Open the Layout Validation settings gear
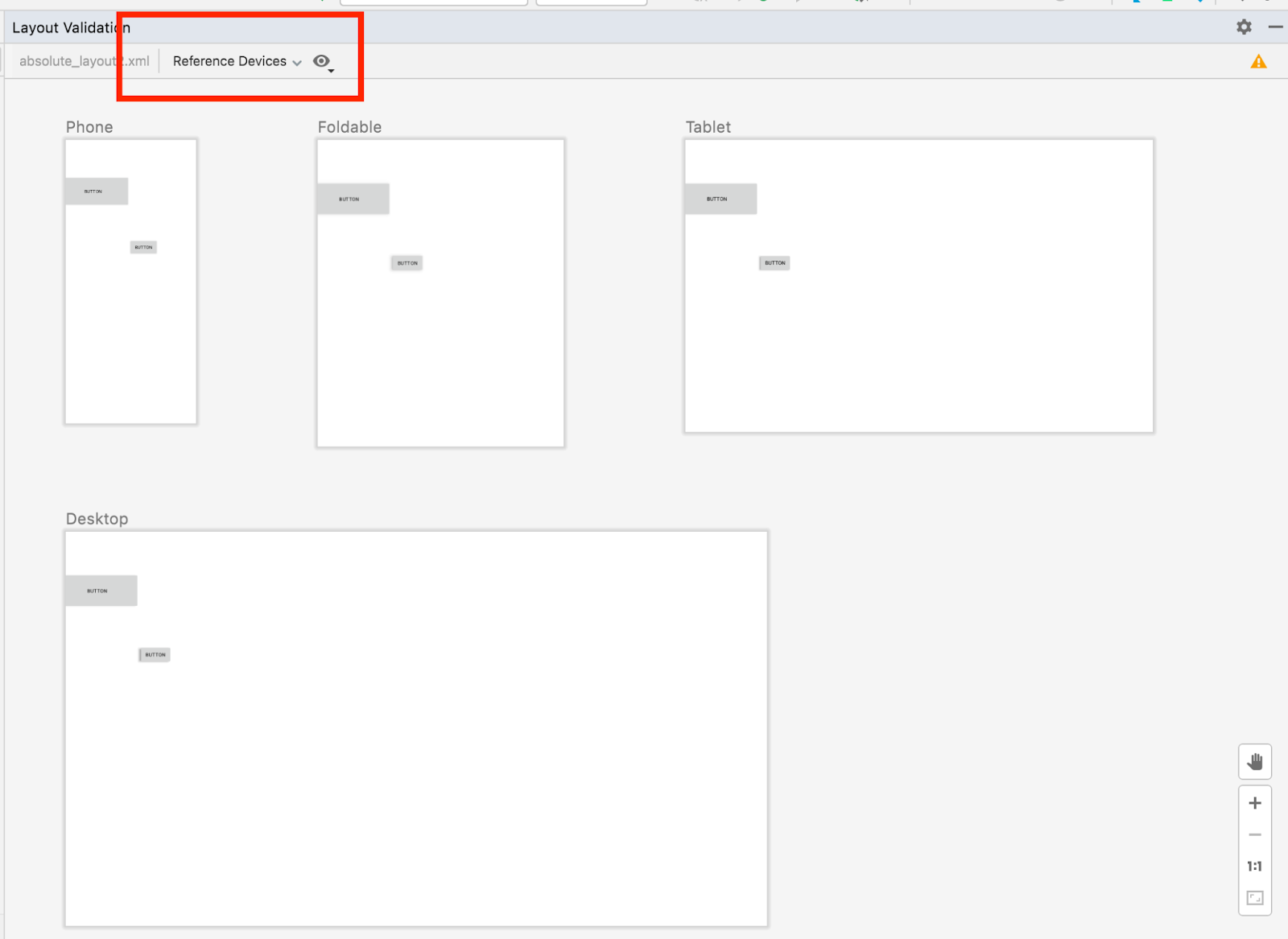 pos(1244,27)
